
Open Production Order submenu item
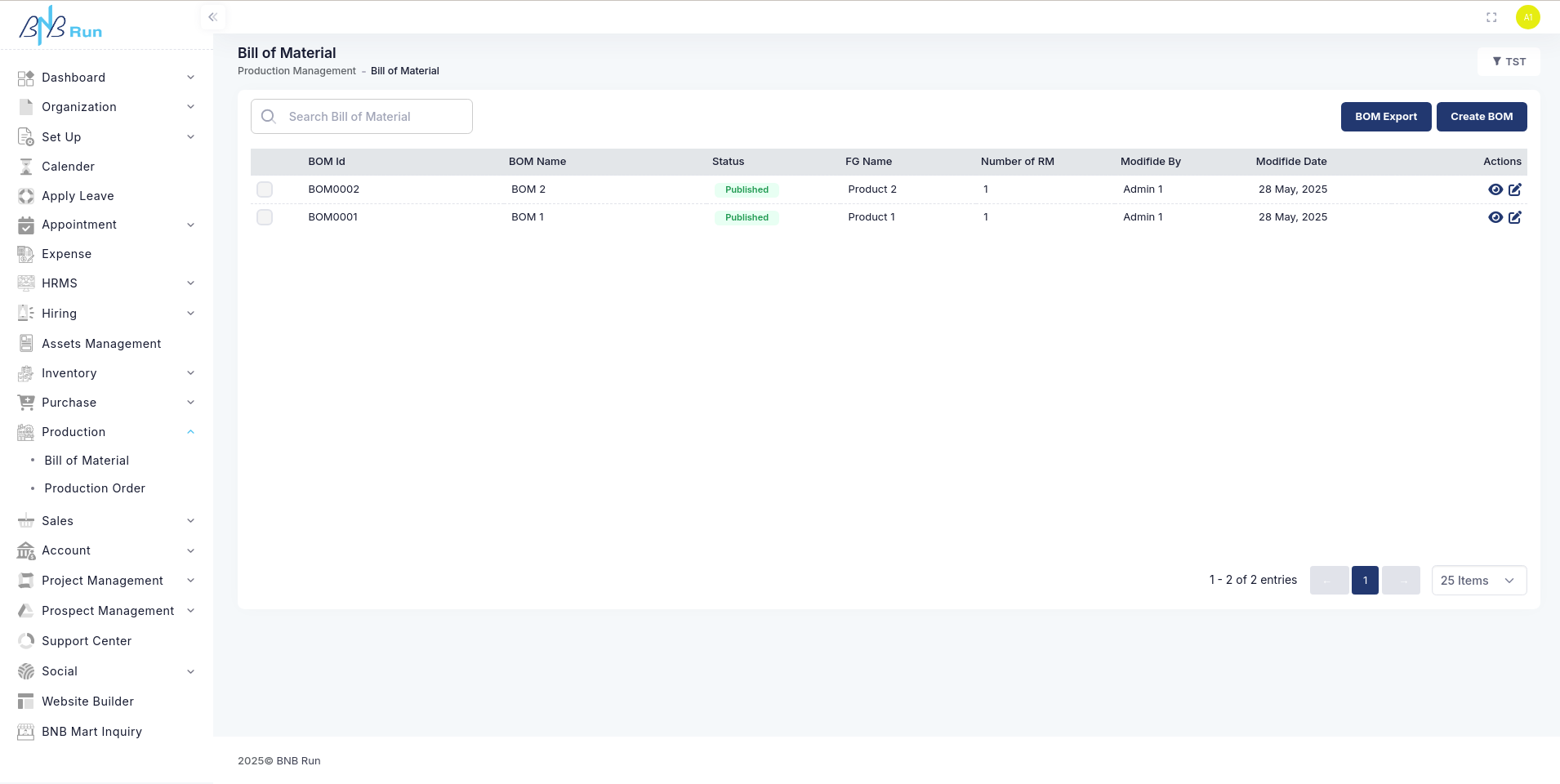[x=95, y=488]
